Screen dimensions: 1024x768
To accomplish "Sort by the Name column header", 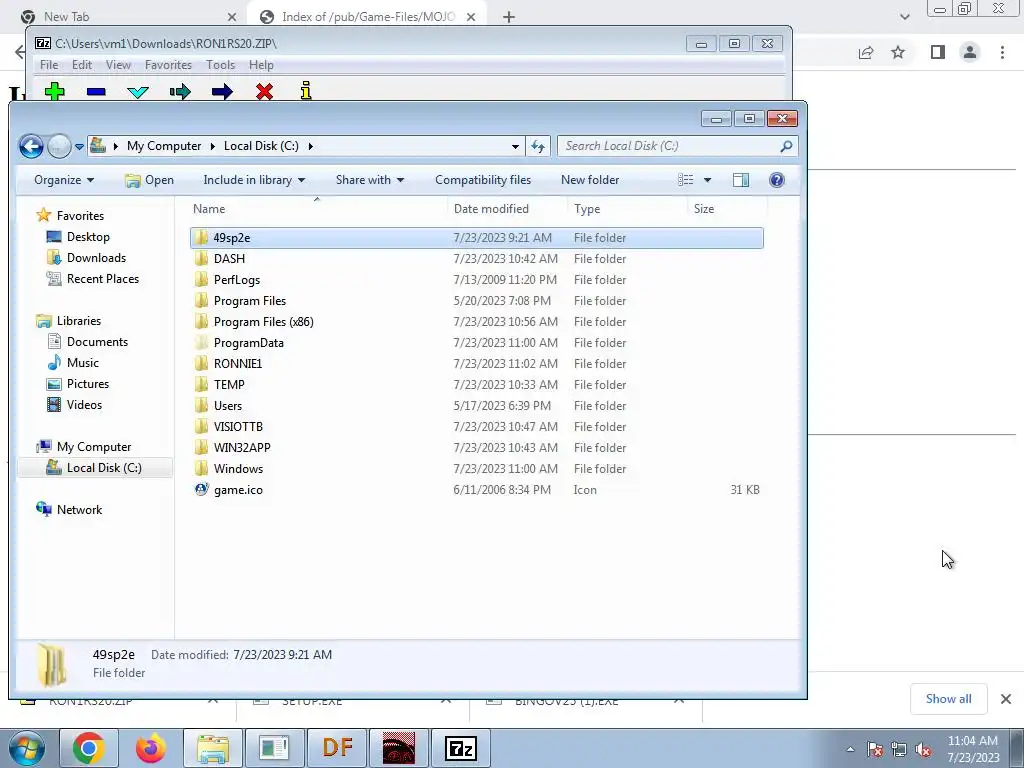I will tap(317, 209).
